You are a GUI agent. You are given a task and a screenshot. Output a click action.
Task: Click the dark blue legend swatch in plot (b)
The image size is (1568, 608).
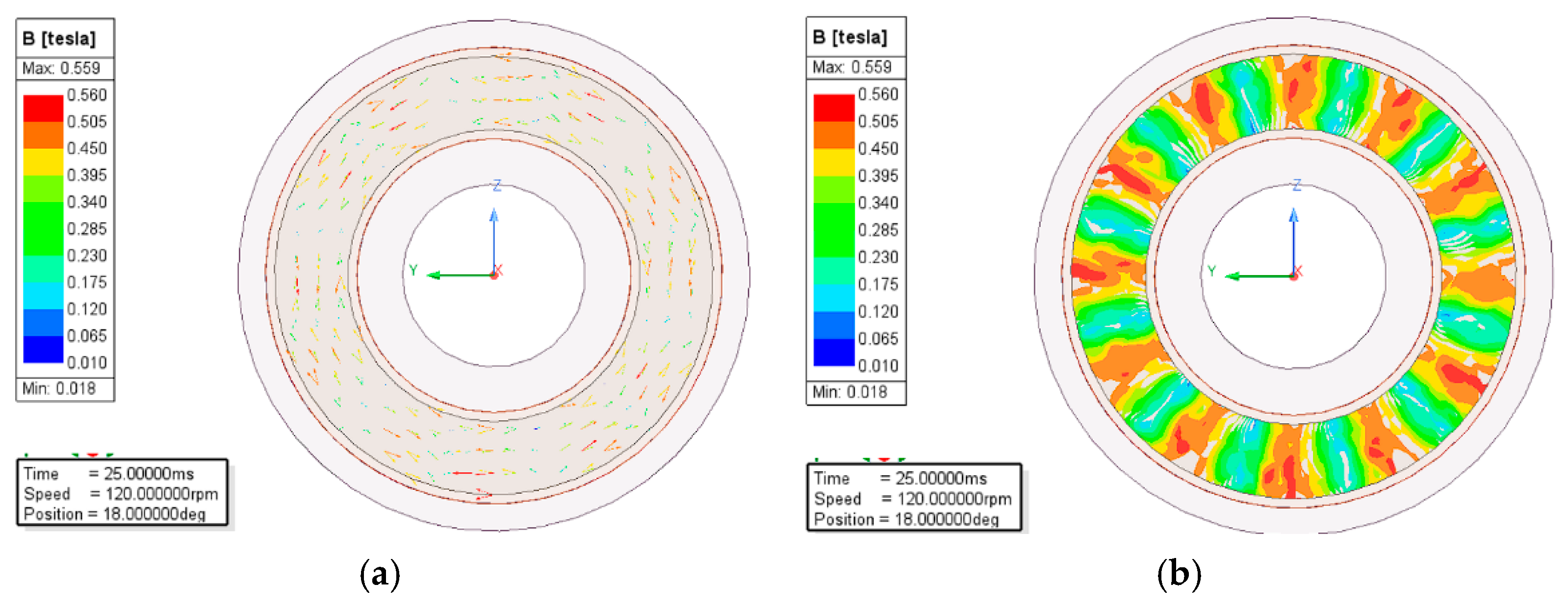tap(833, 353)
